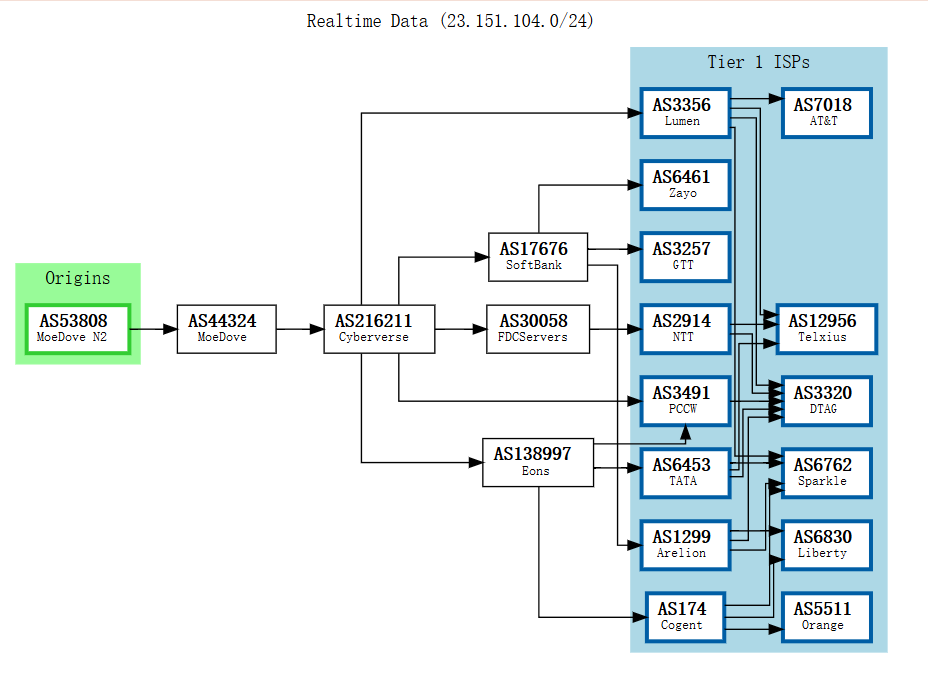
Task: Select the AS12956 Telxius node
Action: (827, 329)
